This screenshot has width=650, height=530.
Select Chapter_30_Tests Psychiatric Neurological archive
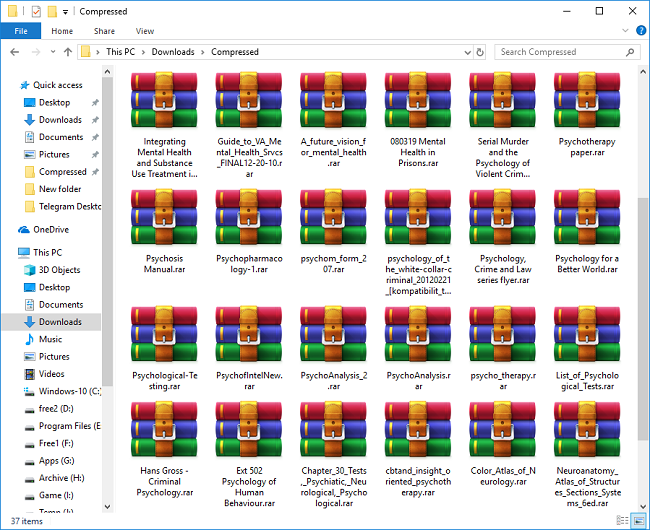334,455
